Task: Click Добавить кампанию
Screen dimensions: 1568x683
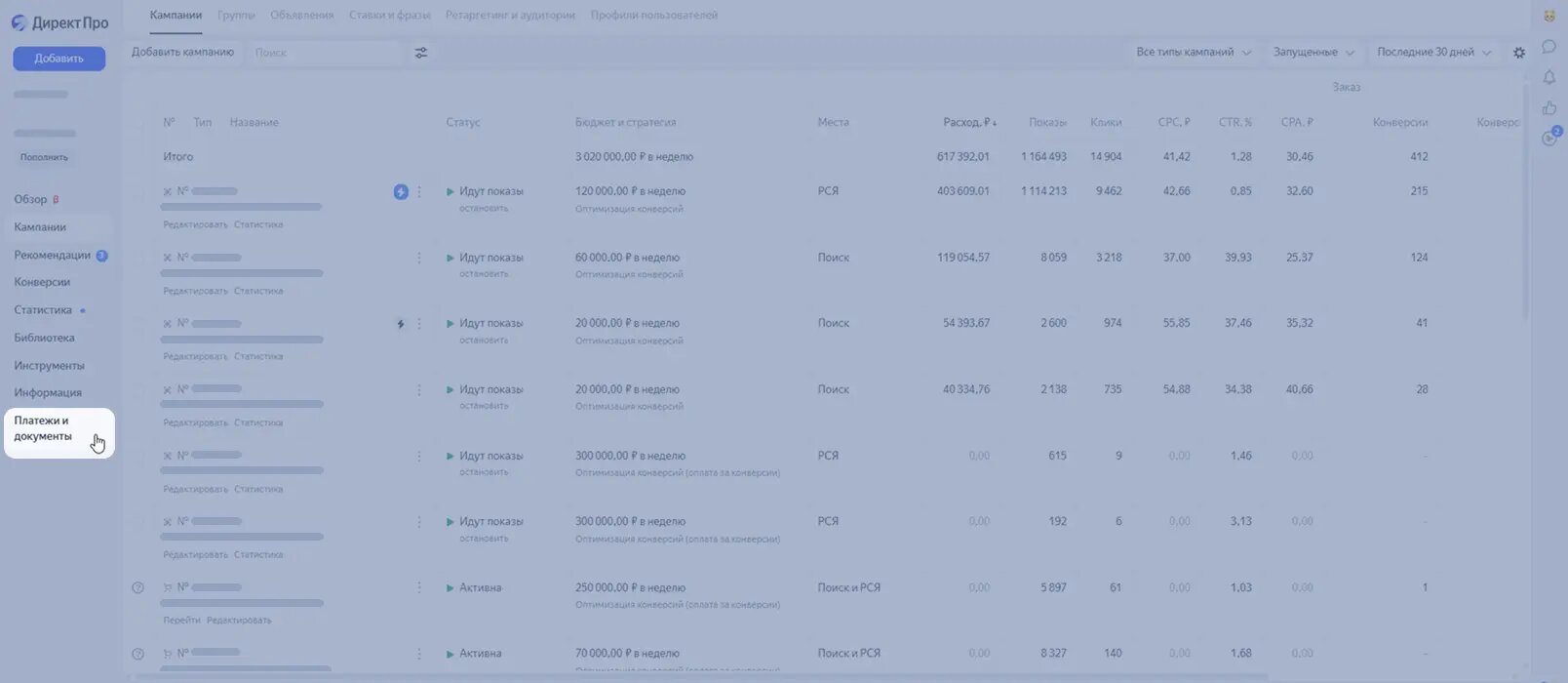Action: tap(183, 53)
